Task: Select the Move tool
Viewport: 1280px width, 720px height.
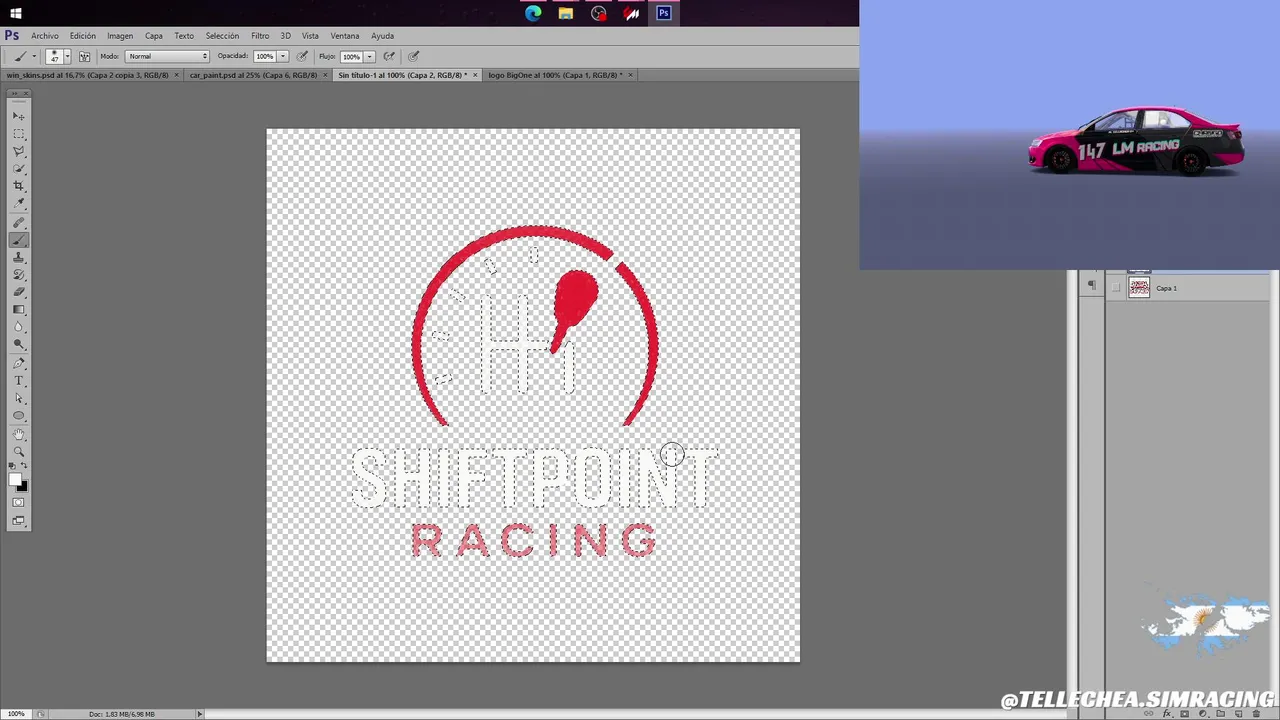Action: 19,116
